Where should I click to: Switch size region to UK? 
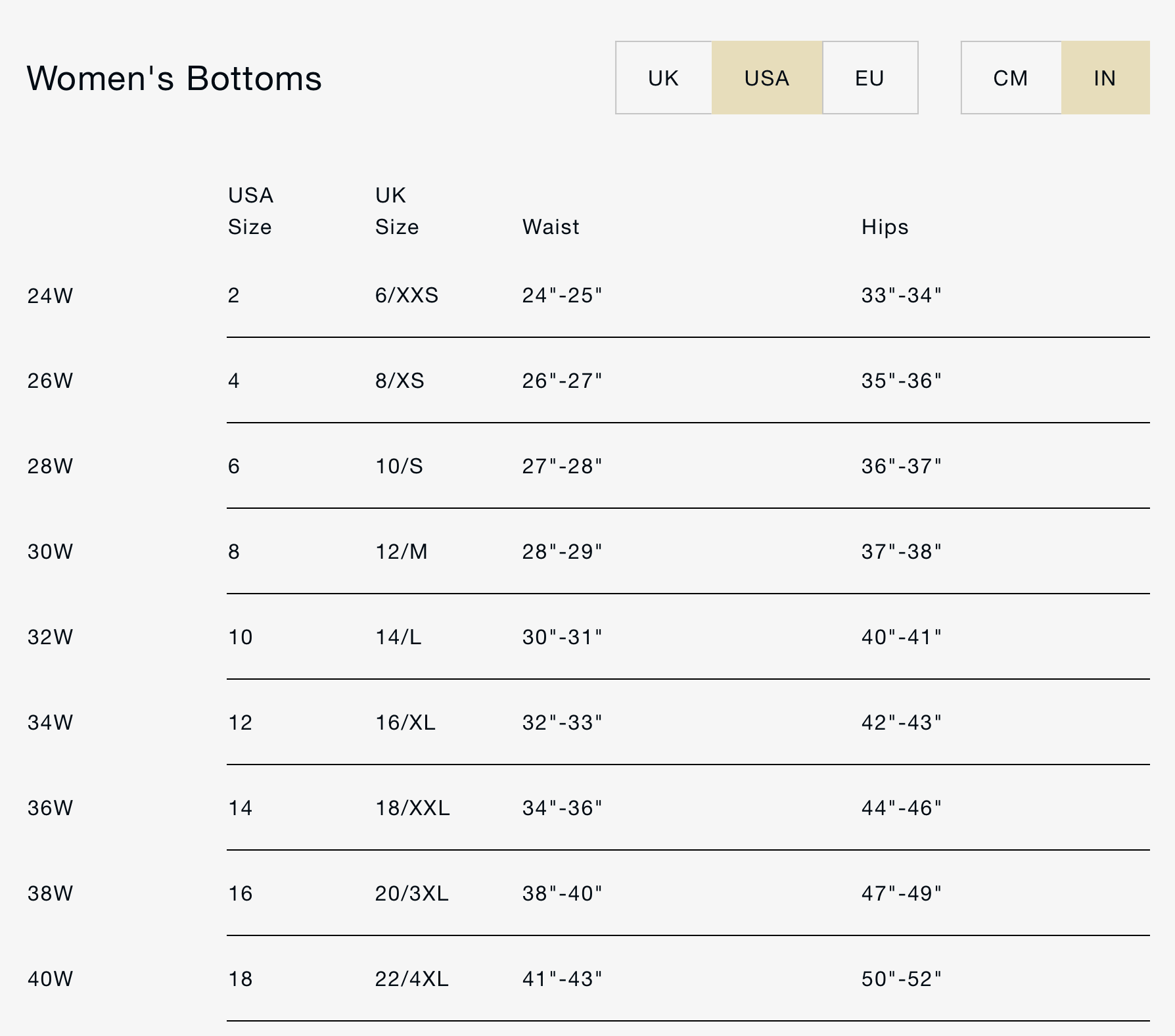coord(663,78)
